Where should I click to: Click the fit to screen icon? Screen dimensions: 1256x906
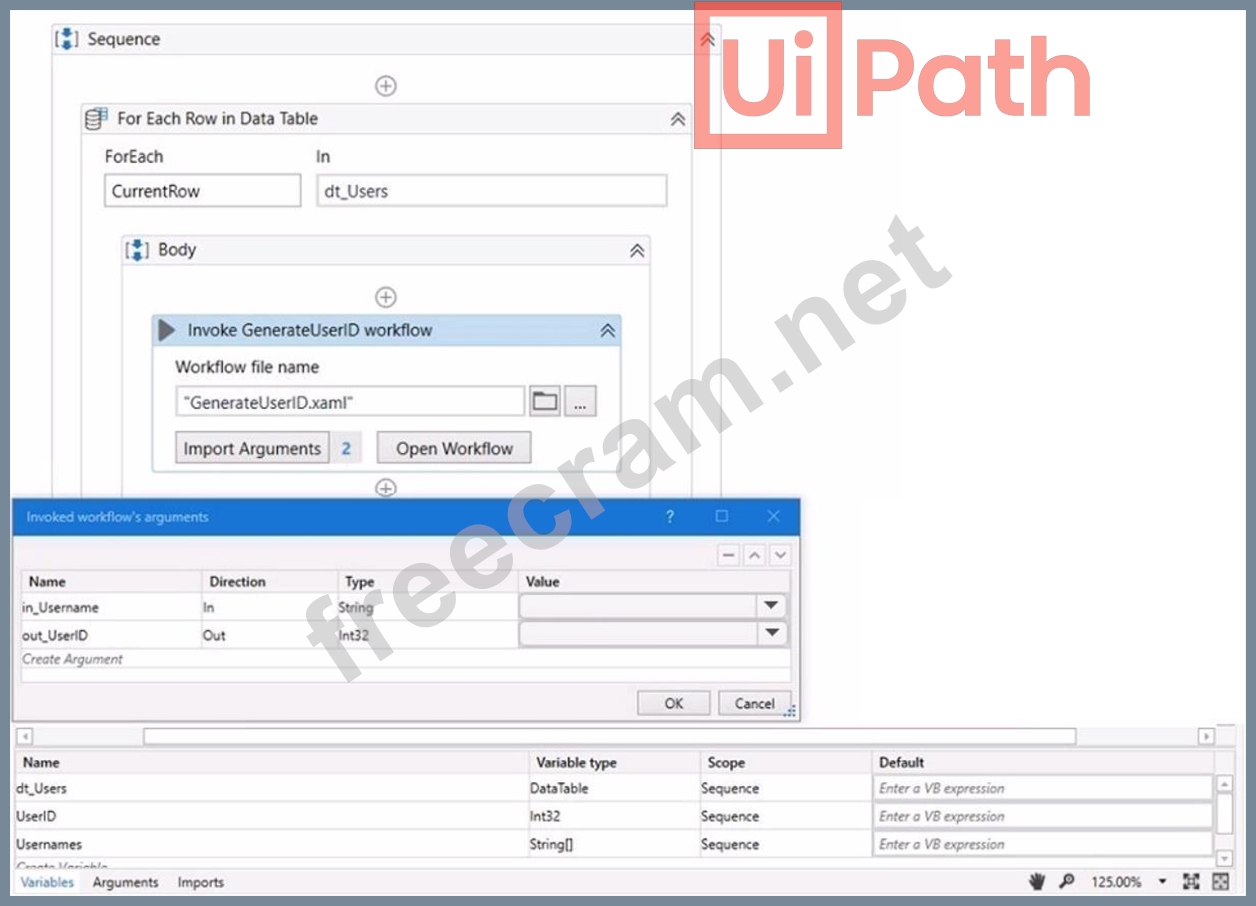[x=1191, y=881]
